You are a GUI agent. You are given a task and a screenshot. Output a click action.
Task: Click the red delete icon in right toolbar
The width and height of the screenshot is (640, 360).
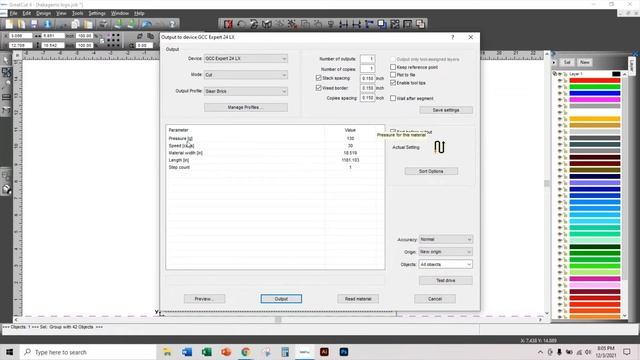(x=228, y=24)
